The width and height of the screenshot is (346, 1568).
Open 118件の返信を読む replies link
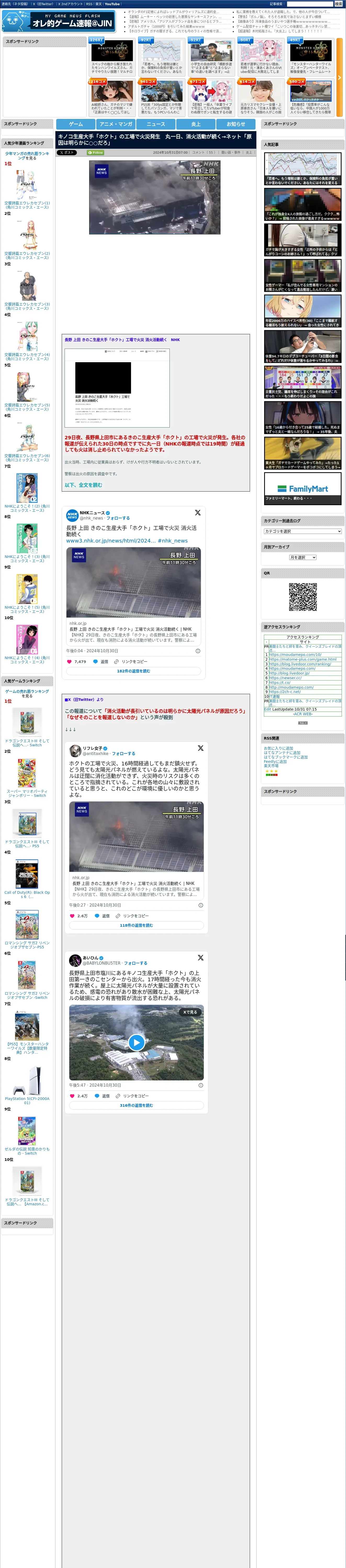pyautogui.click(x=137, y=925)
